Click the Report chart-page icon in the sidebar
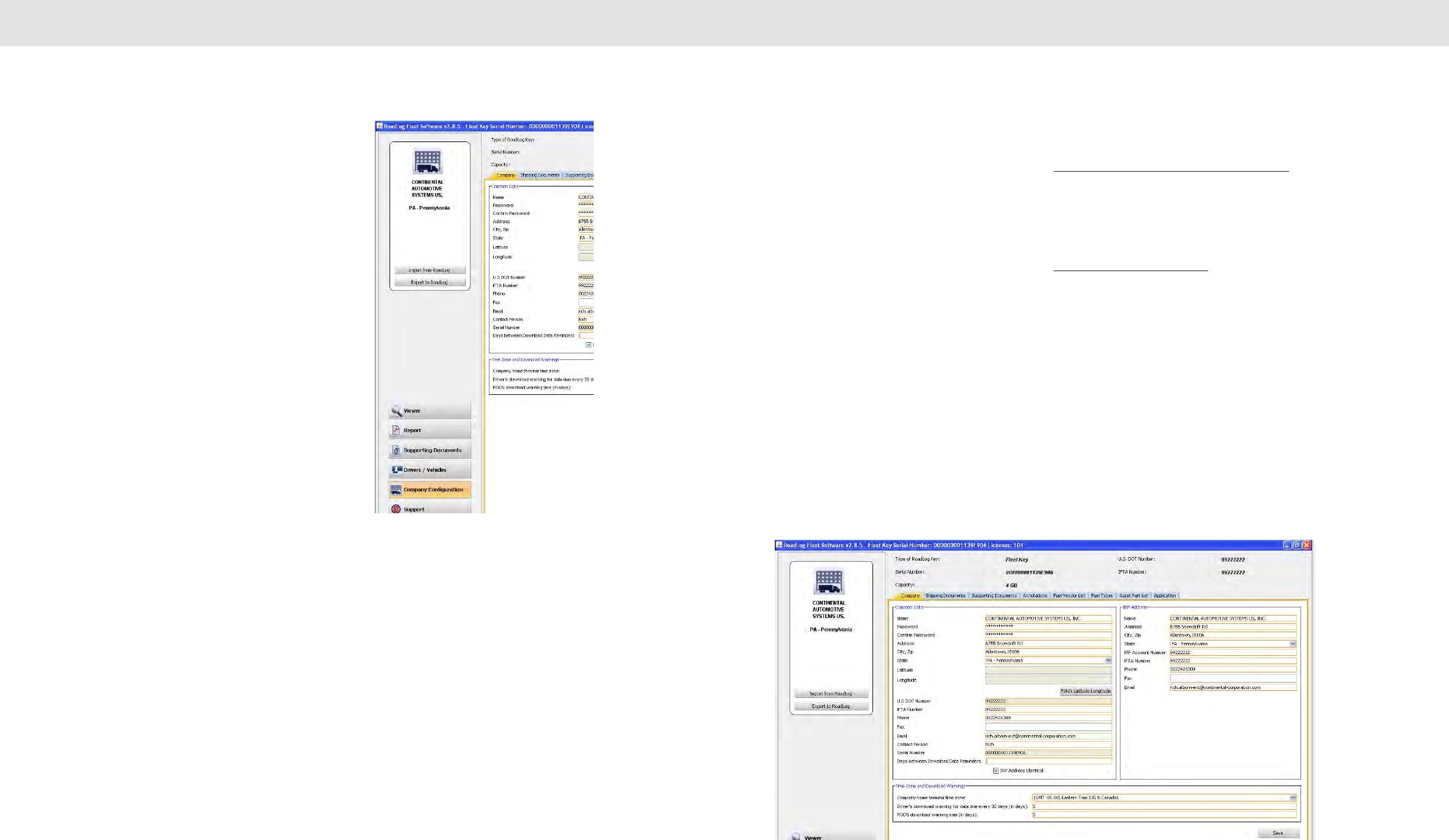The width and height of the screenshot is (1449, 840). coord(396,430)
